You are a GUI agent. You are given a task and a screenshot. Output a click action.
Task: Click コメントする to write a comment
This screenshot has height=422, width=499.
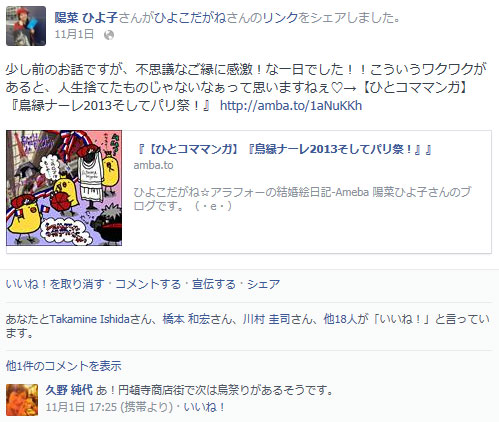(x=148, y=284)
